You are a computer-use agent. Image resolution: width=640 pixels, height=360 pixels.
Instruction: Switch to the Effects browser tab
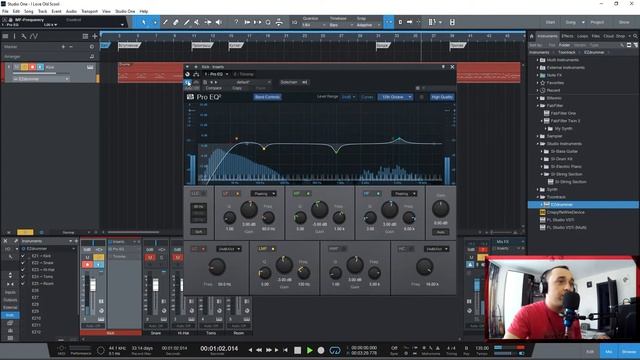coord(567,36)
